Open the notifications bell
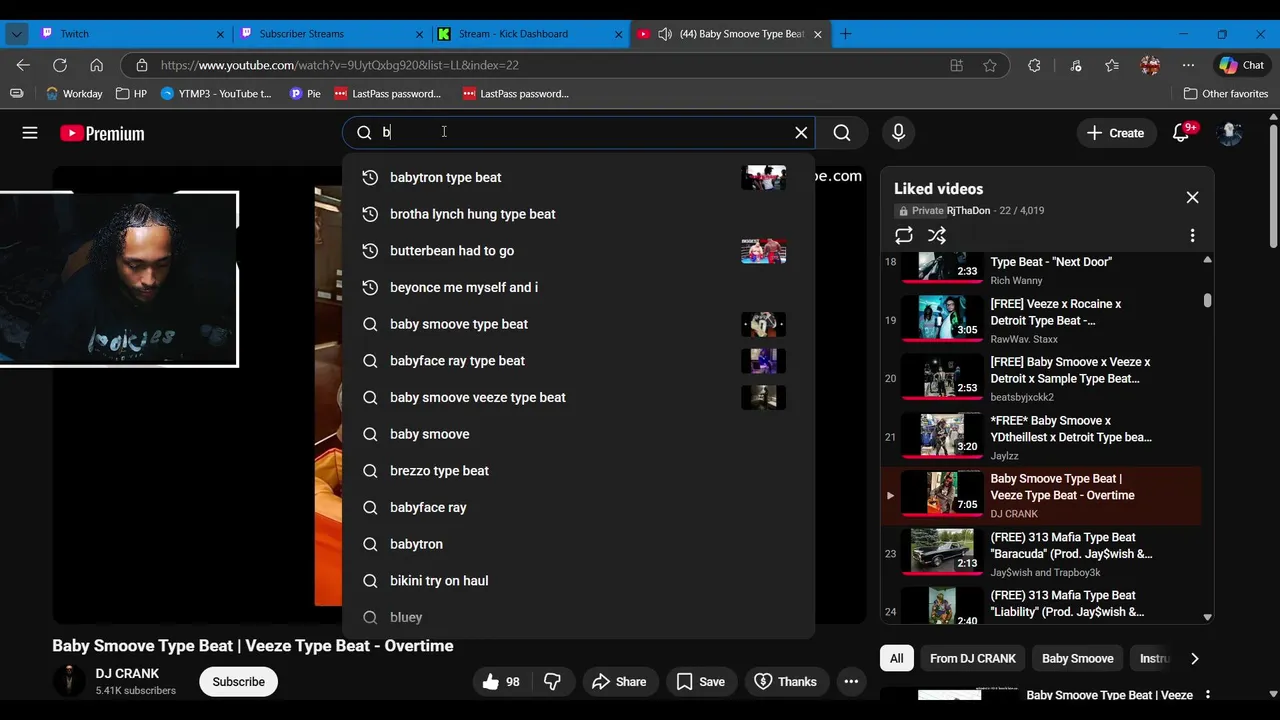The width and height of the screenshot is (1280, 720). tap(1181, 133)
